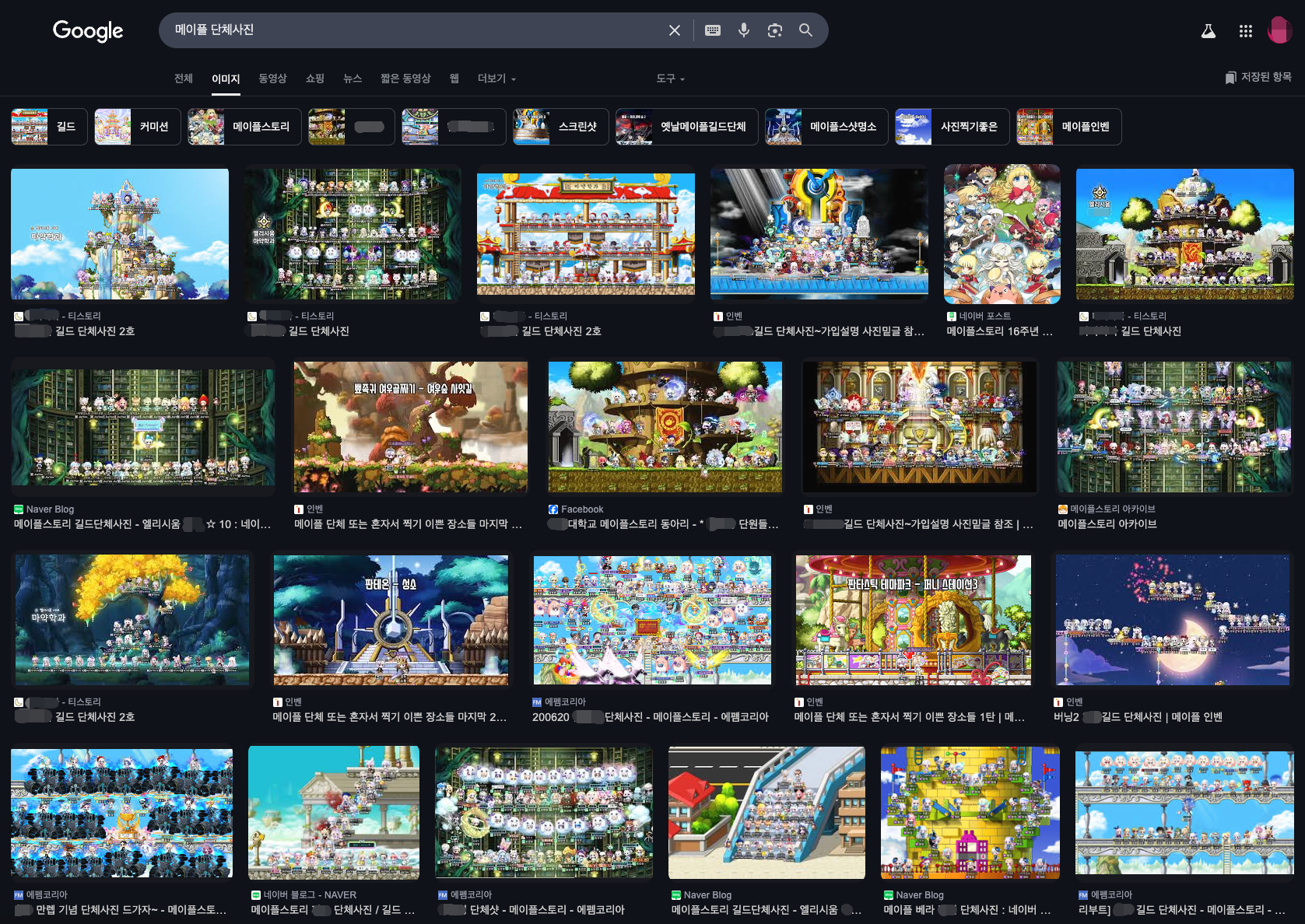Filter by the 메이플스토리 chip
Screen dimensions: 1305x924
click(x=244, y=127)
